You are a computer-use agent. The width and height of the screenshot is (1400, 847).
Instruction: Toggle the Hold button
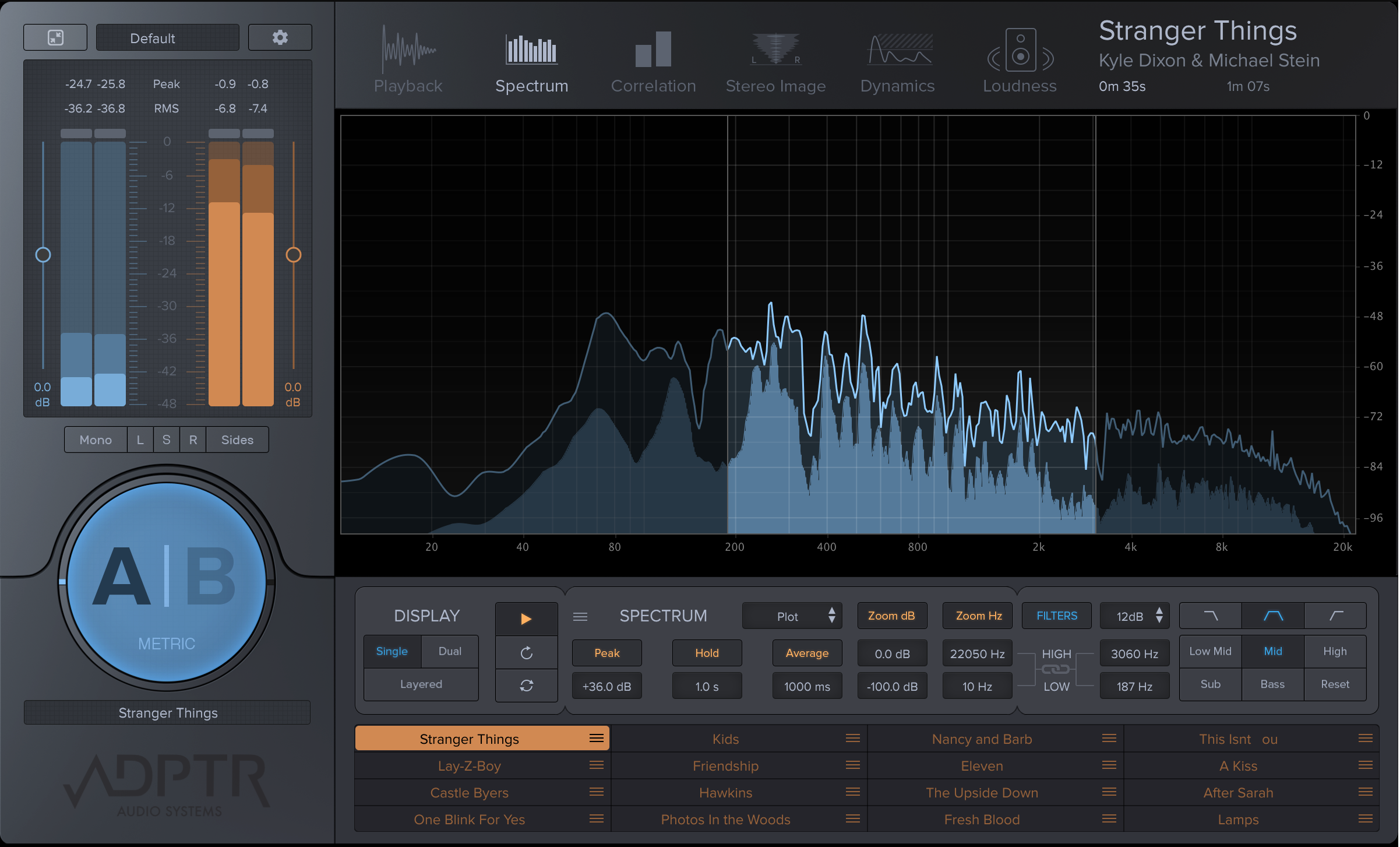pyautogui.click(x=707, y=653)
